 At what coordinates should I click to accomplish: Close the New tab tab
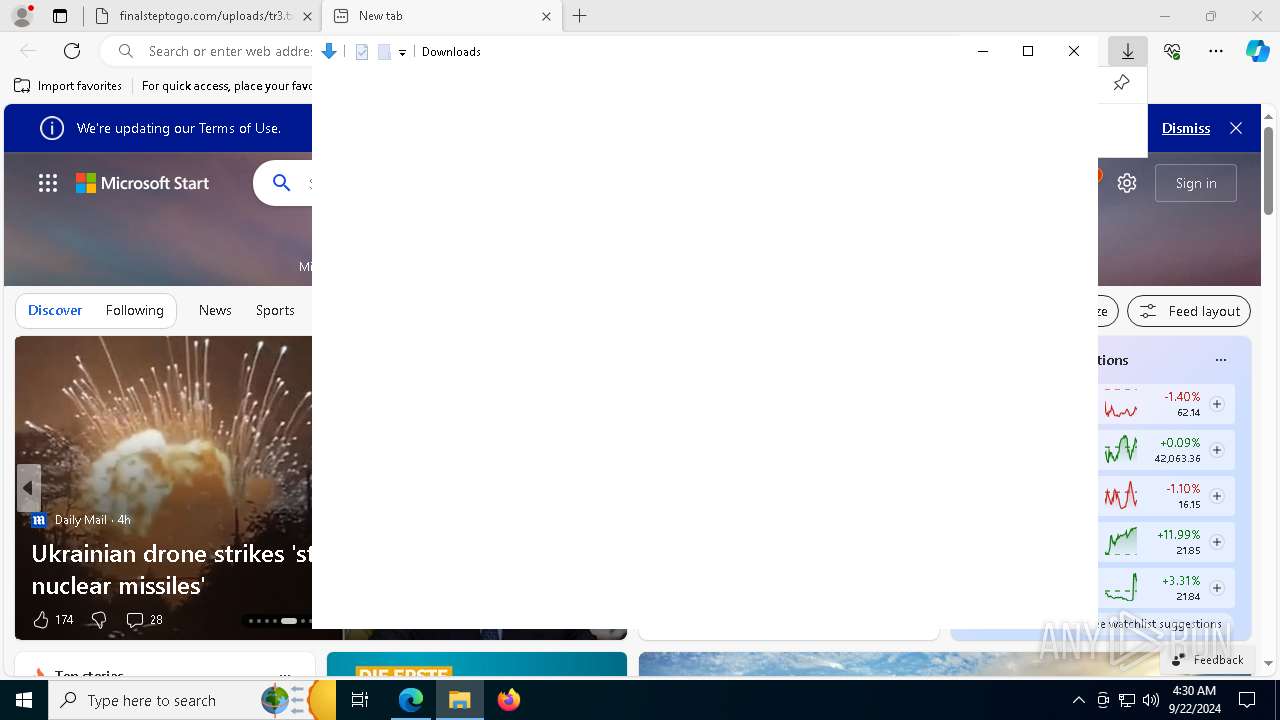[546, 16]
